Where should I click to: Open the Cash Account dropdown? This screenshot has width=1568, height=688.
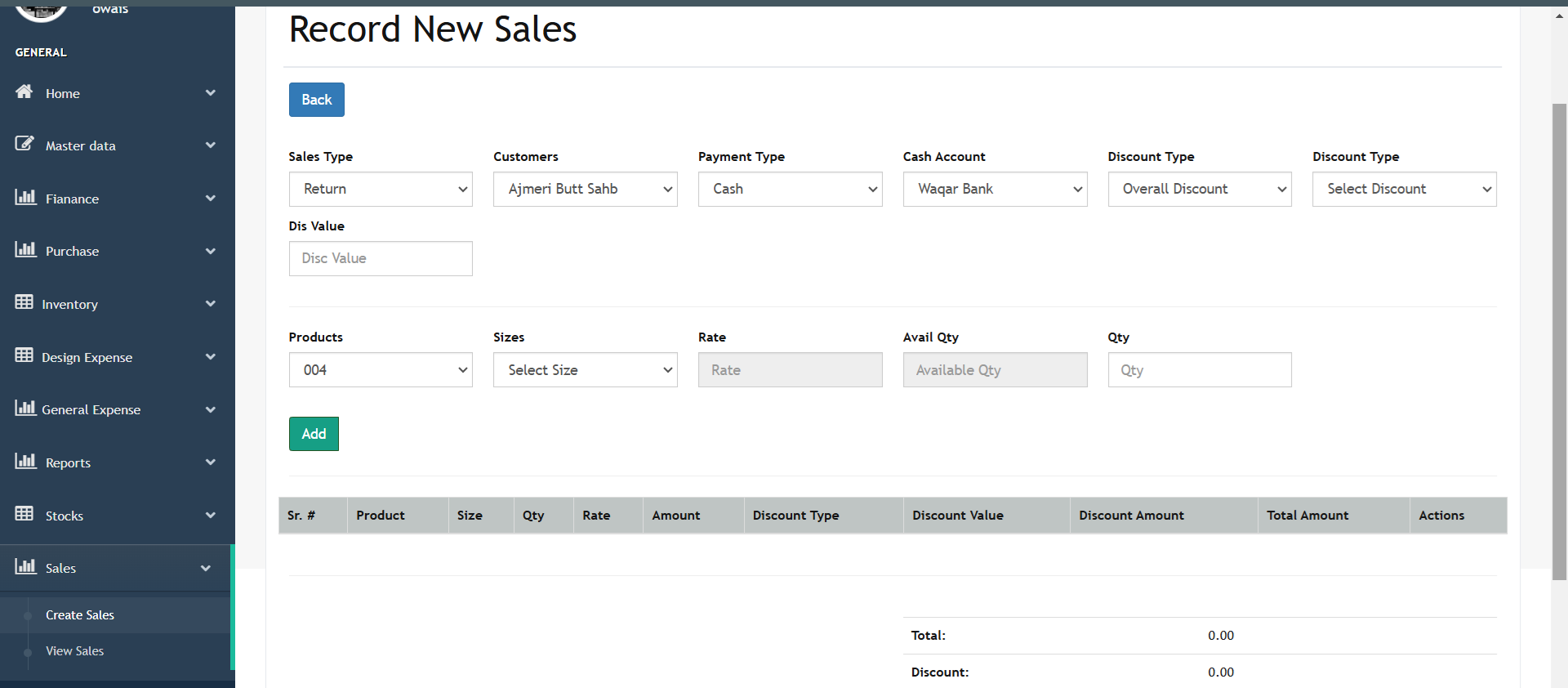click(x=995, y=189)
